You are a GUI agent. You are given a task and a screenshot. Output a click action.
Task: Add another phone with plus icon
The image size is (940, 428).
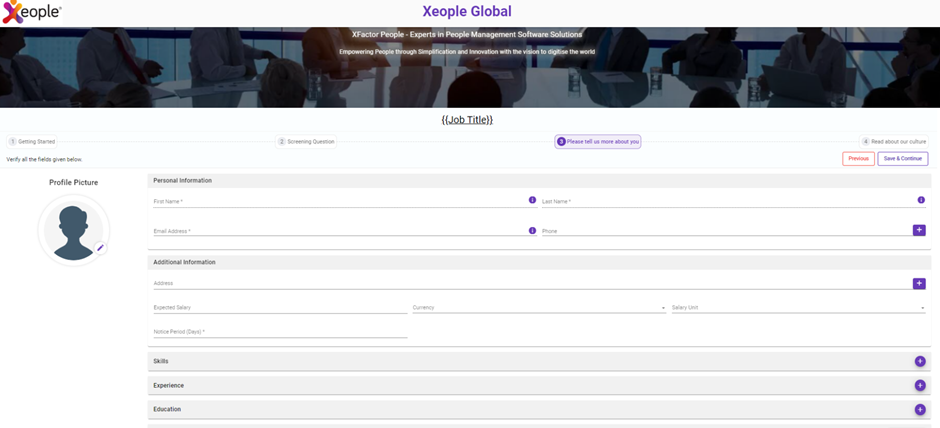tap(919, 230)
